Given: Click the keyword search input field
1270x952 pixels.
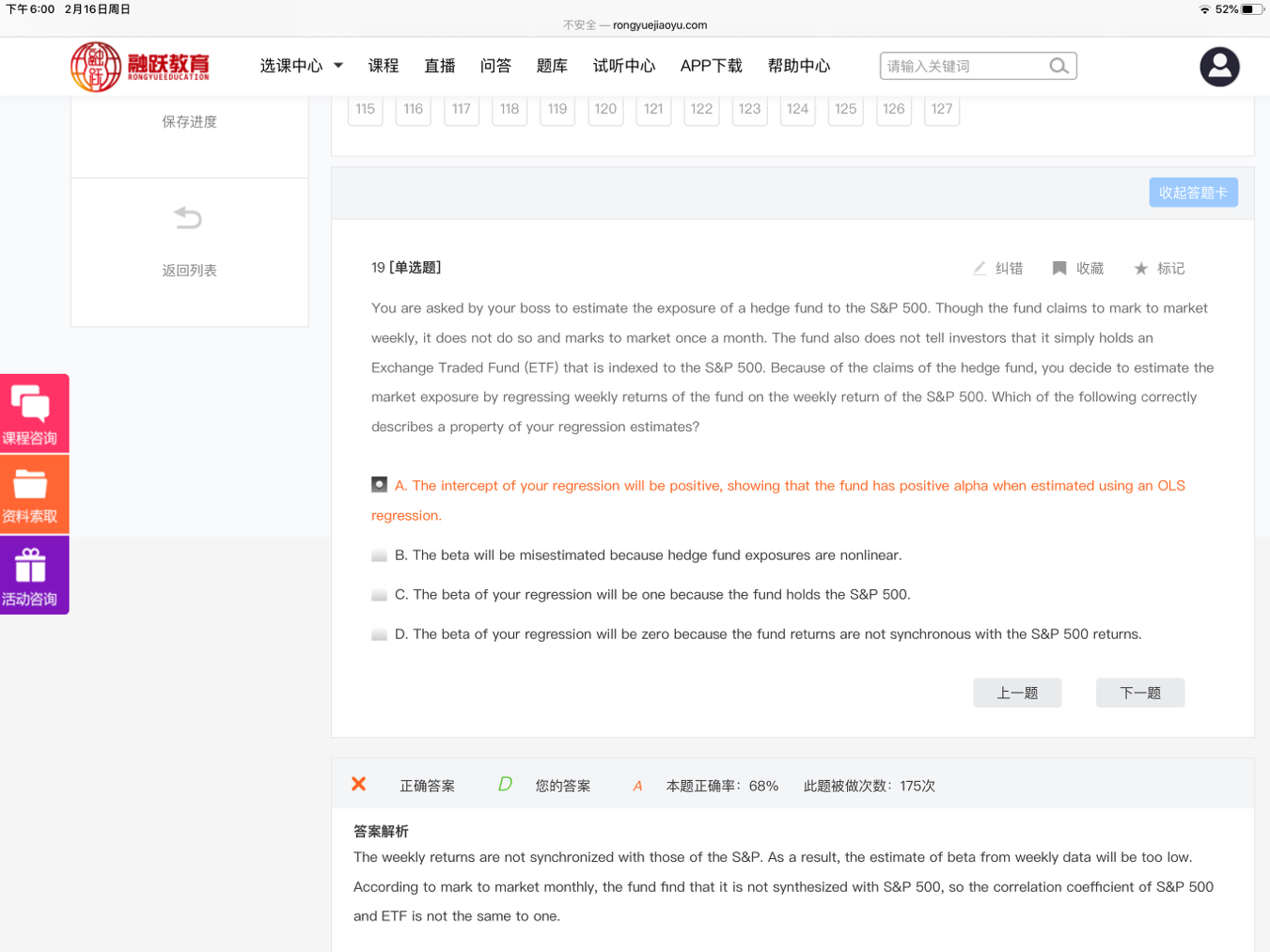Looking at the screenshot, I should coord(964,66).
